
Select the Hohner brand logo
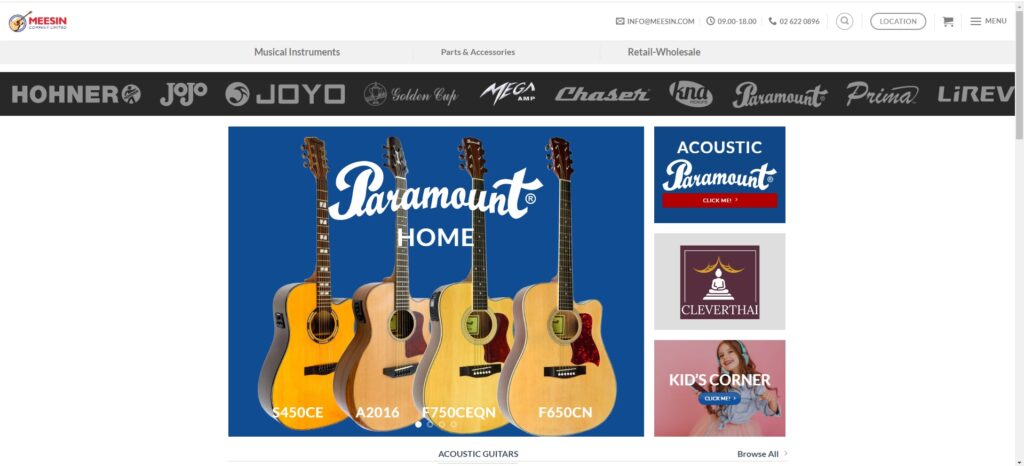click(x=76, y=94)
